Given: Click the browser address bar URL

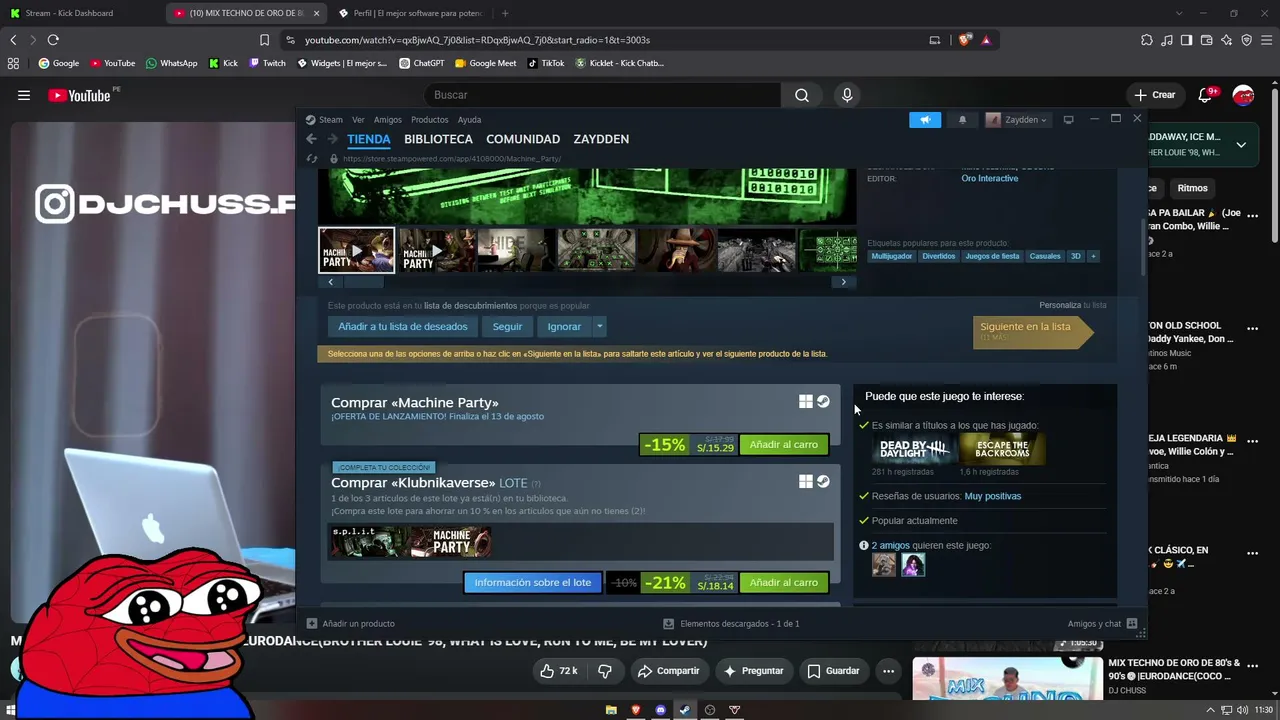Looking at the screenshot, I should coord(477,40).
